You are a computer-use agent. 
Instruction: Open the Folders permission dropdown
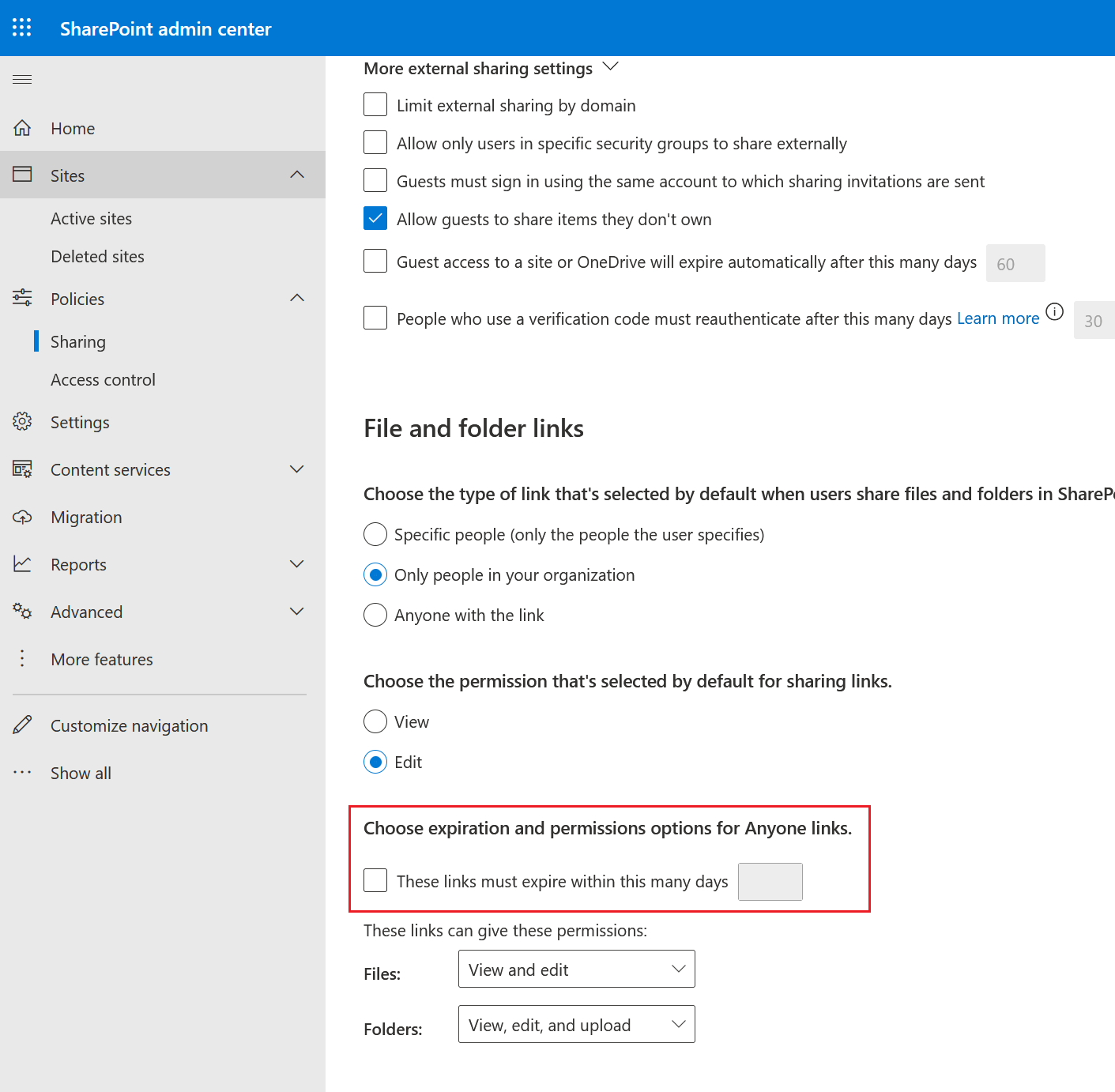tap(577, 1024)
